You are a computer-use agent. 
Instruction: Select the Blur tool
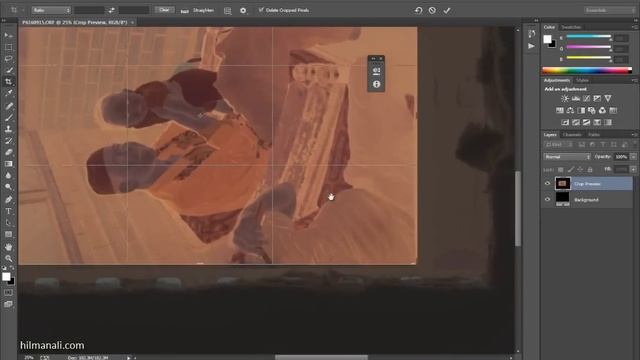tap(8, 175)
